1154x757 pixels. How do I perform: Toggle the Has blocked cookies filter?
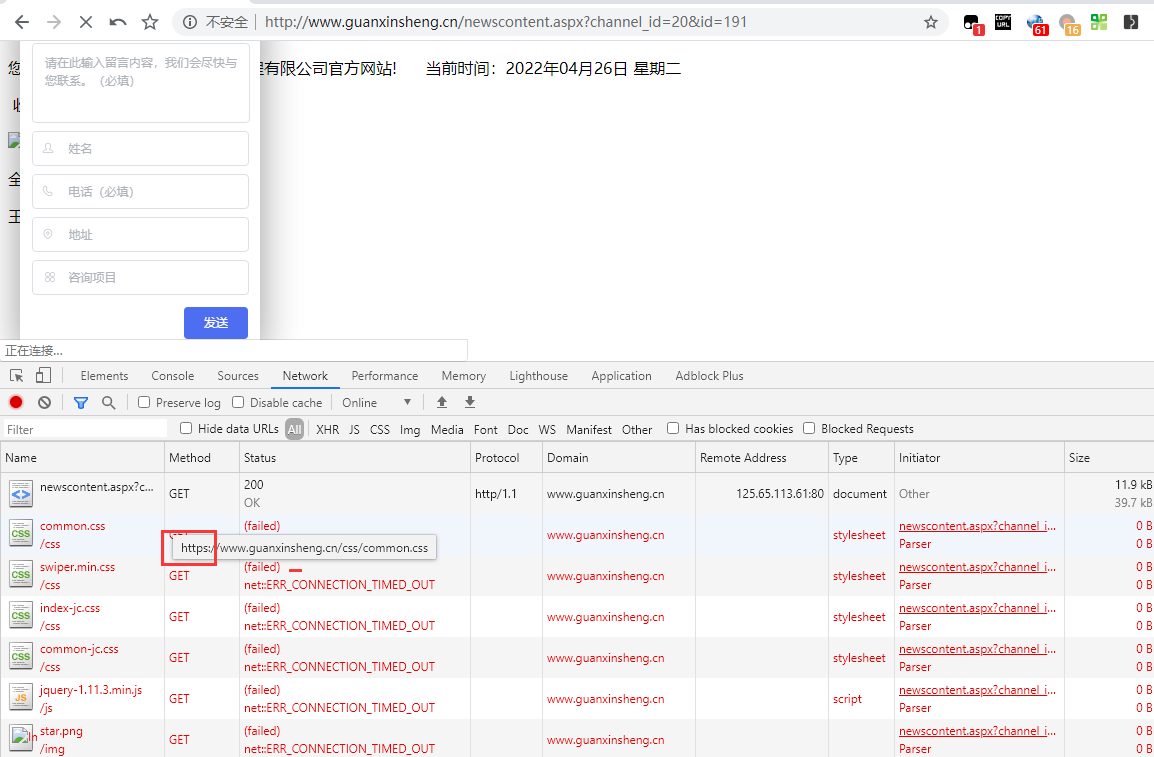pos(672,428)
